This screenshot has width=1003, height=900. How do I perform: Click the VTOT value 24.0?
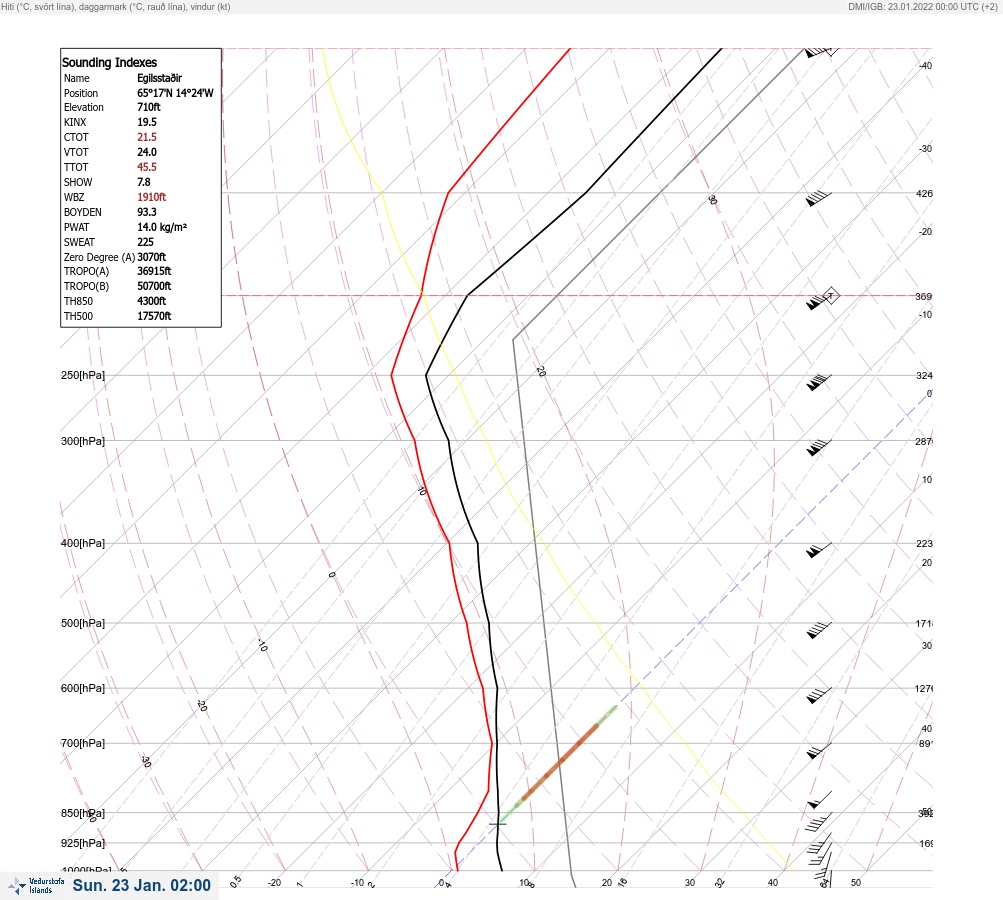pyautogui.click(x=146, y=152)
